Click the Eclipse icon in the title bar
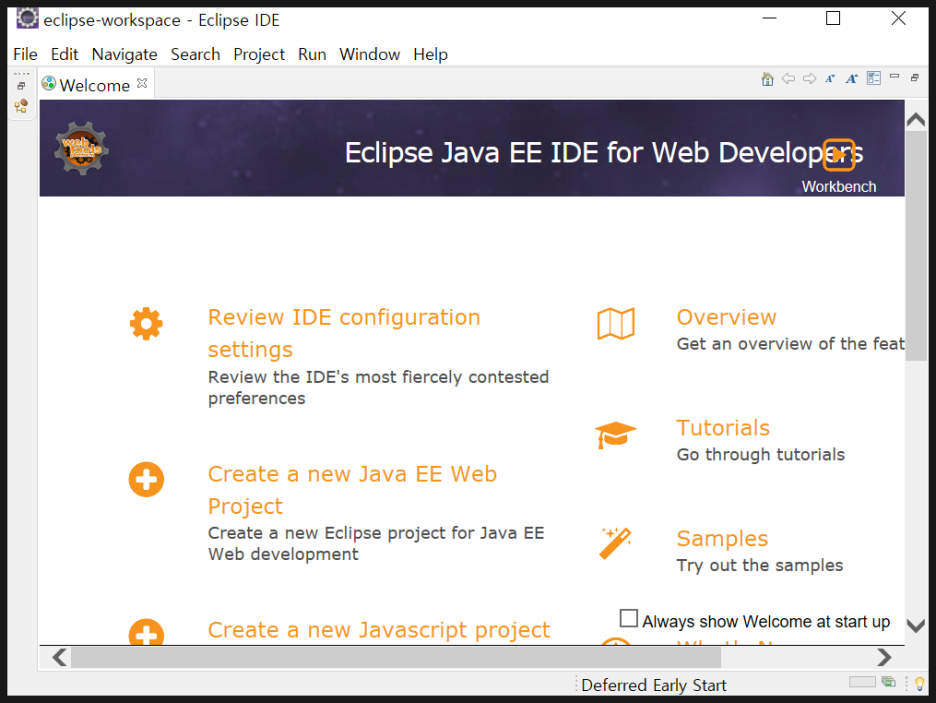This screenshot has width=936, height=703. point(27,18)
